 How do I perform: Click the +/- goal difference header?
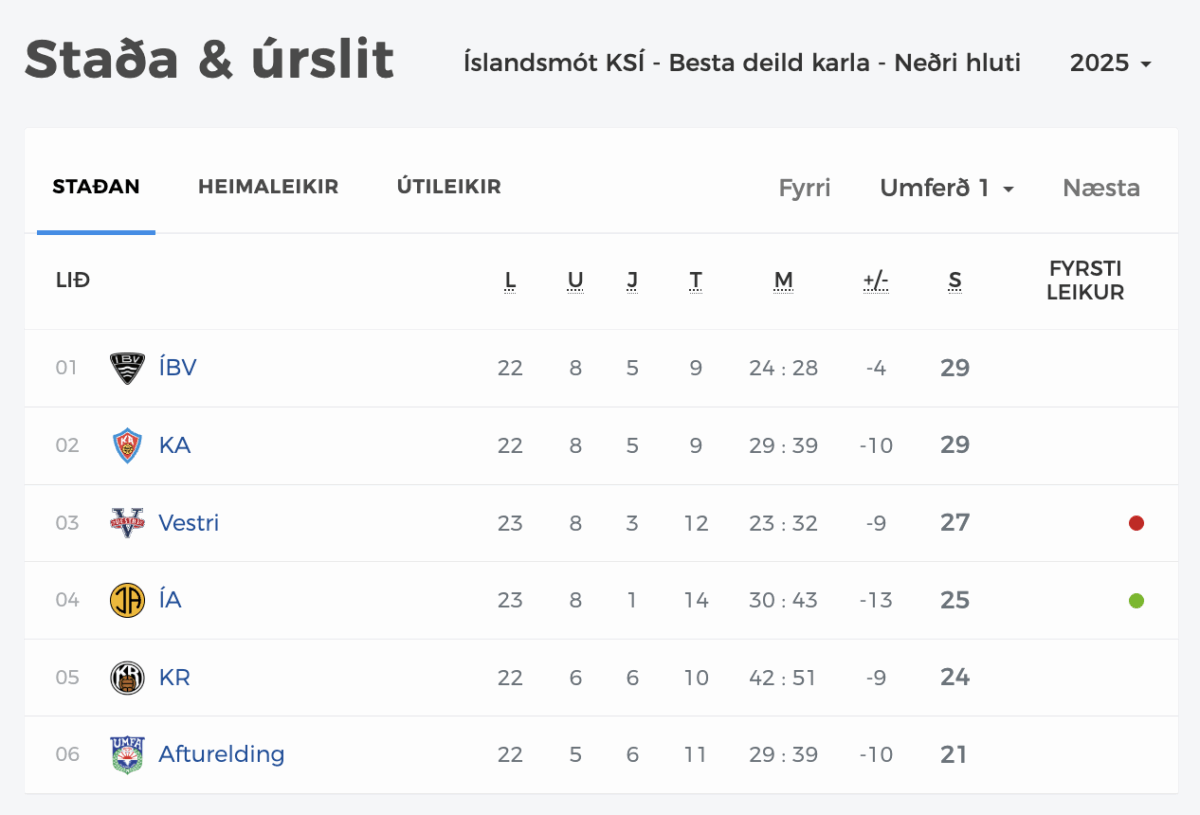click(876, 281)
